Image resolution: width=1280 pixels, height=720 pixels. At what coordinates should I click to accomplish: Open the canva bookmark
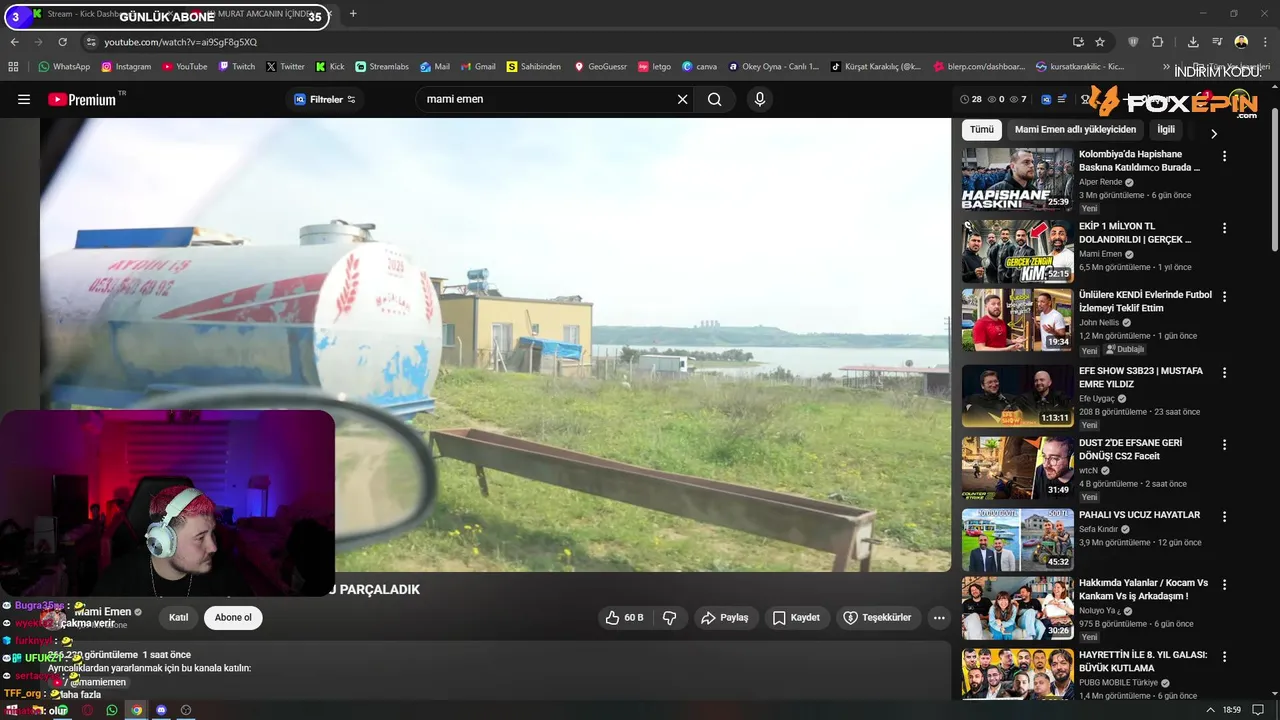[x=700, y=67]
